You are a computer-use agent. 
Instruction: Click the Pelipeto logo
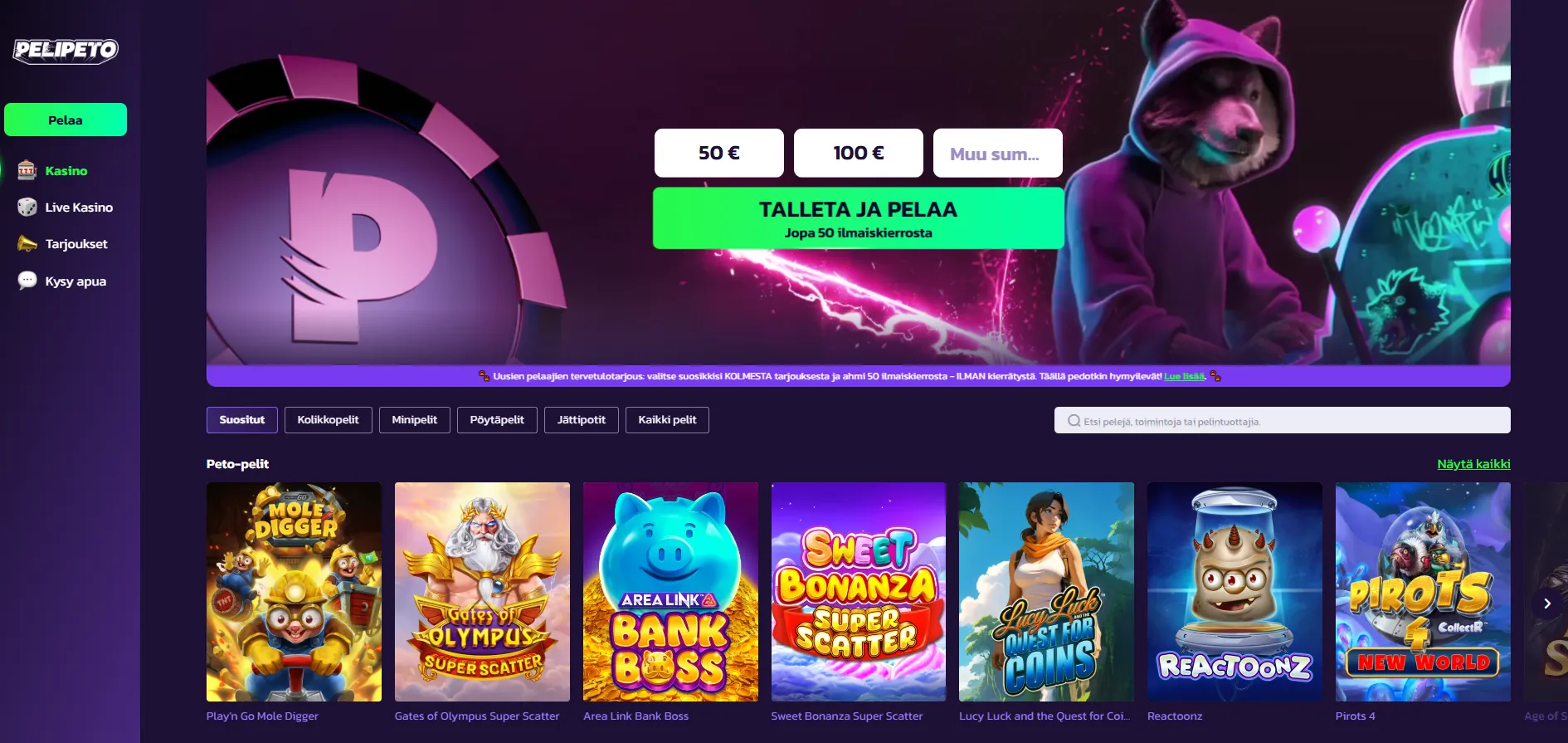[x=66, y=51]
